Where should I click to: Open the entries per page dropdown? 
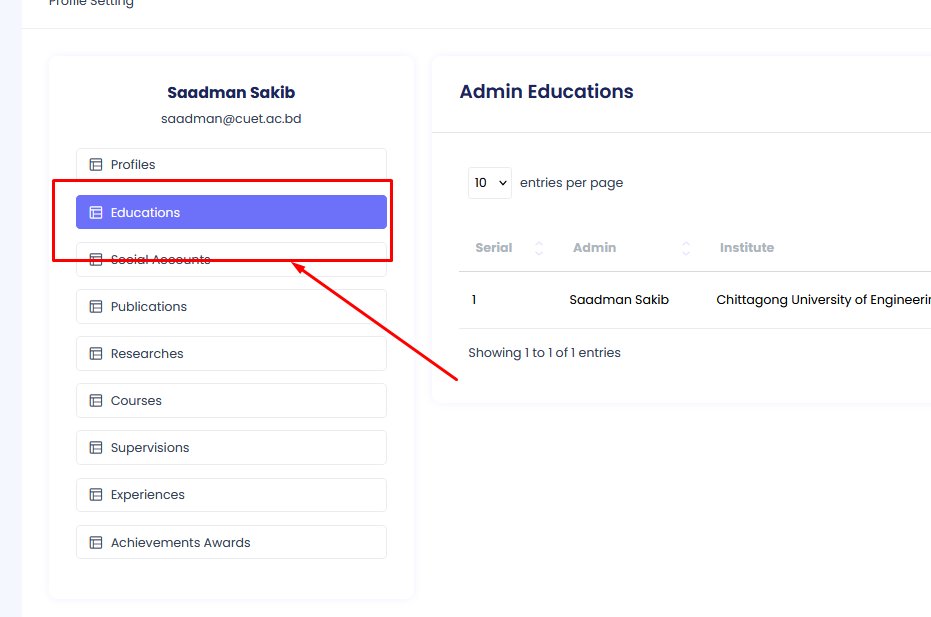[490, 183]
